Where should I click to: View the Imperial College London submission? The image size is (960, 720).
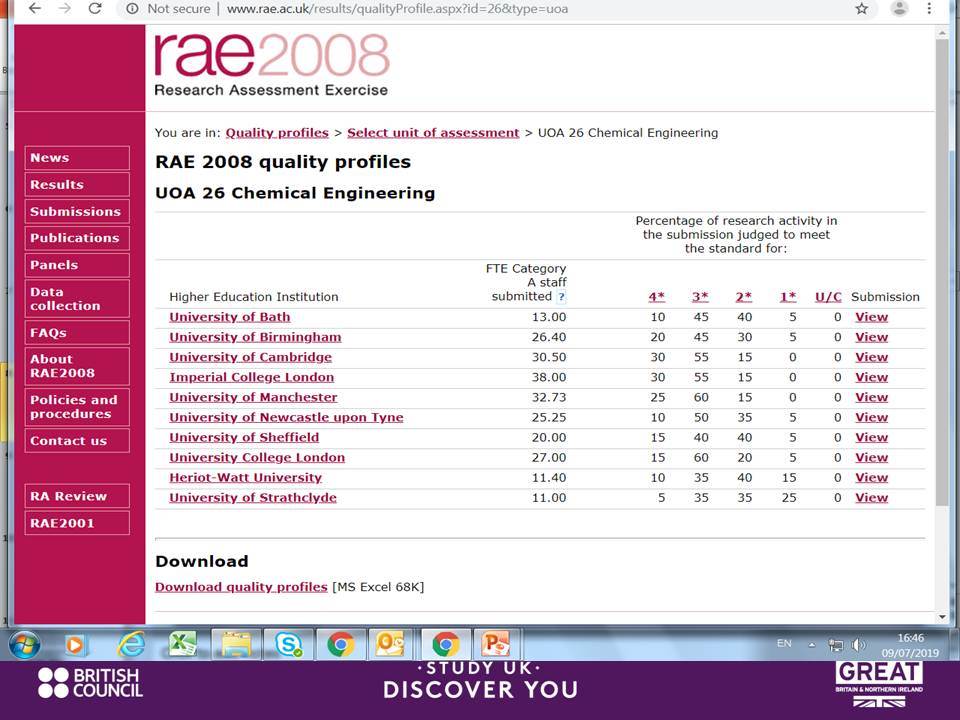871,378
